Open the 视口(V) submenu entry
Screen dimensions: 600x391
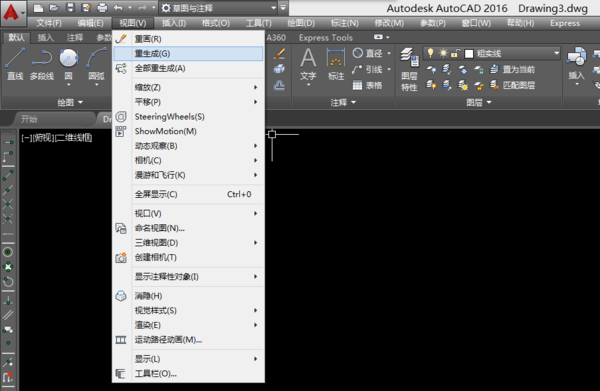point(188,213)
